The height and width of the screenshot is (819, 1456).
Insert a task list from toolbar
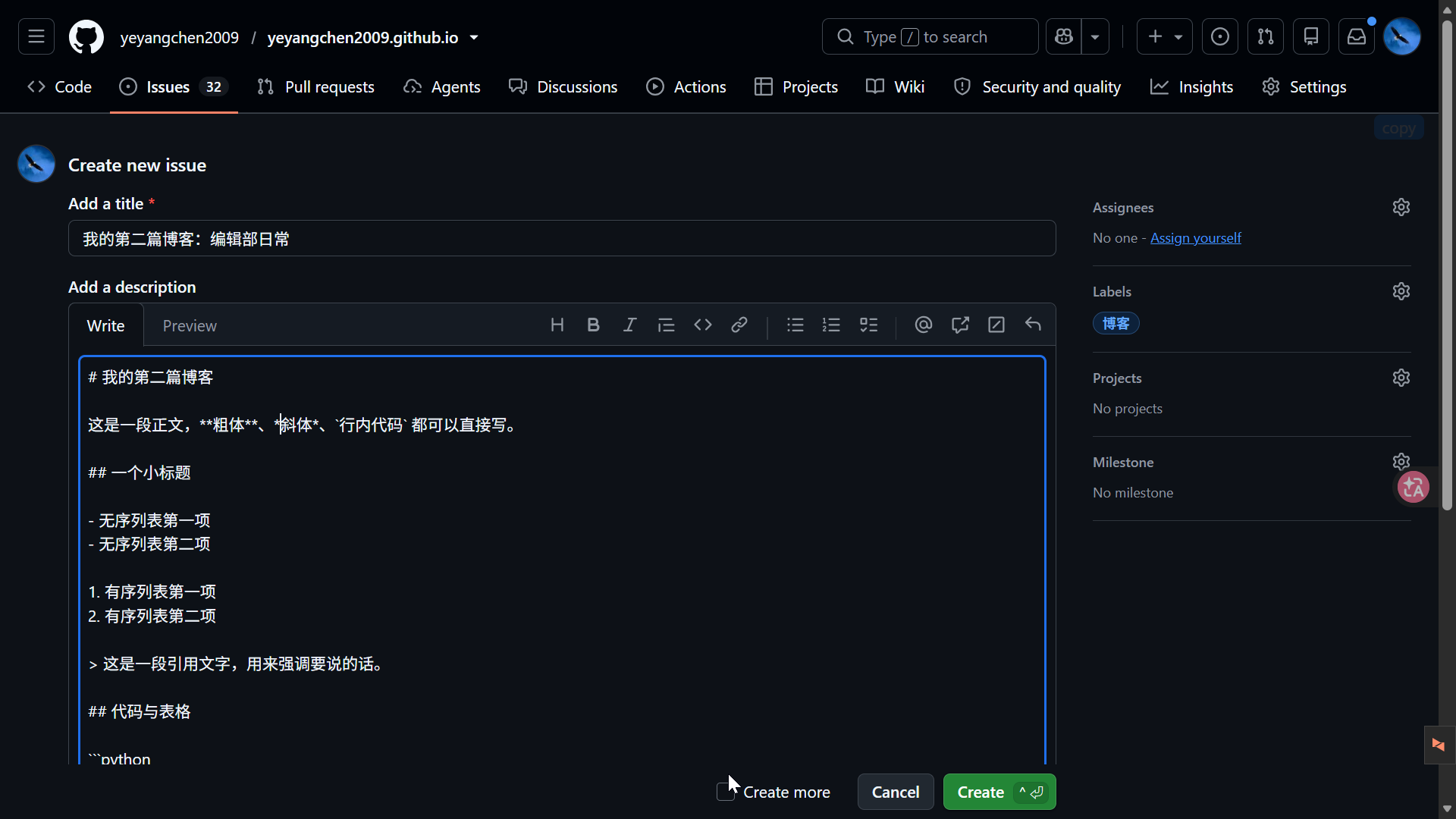point(869,325)
